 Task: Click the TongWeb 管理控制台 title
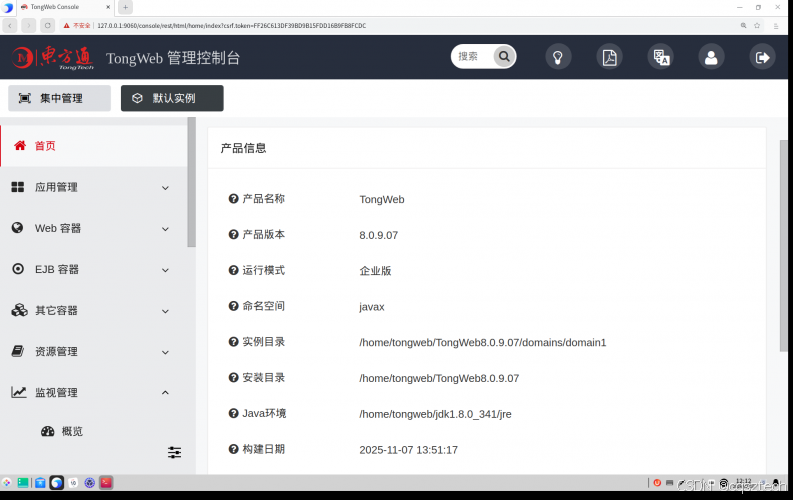click(173, 58)
